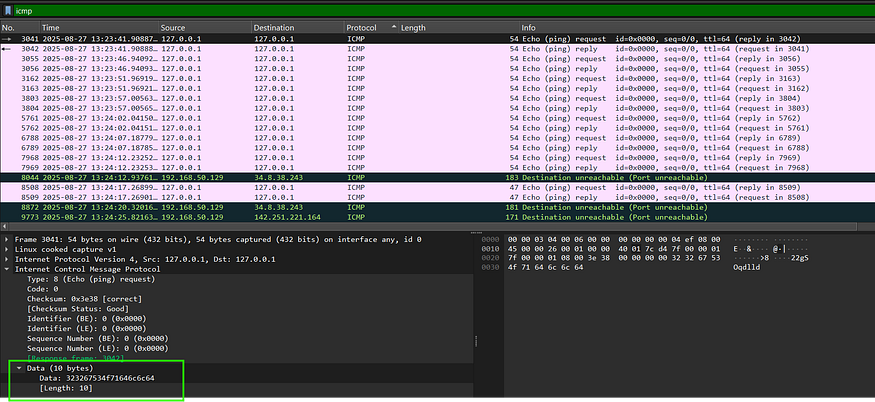Image resolution: width=875 pixels, height=402 pixels.
Task: Select packet row 5762
Action: tap(438, 128)
